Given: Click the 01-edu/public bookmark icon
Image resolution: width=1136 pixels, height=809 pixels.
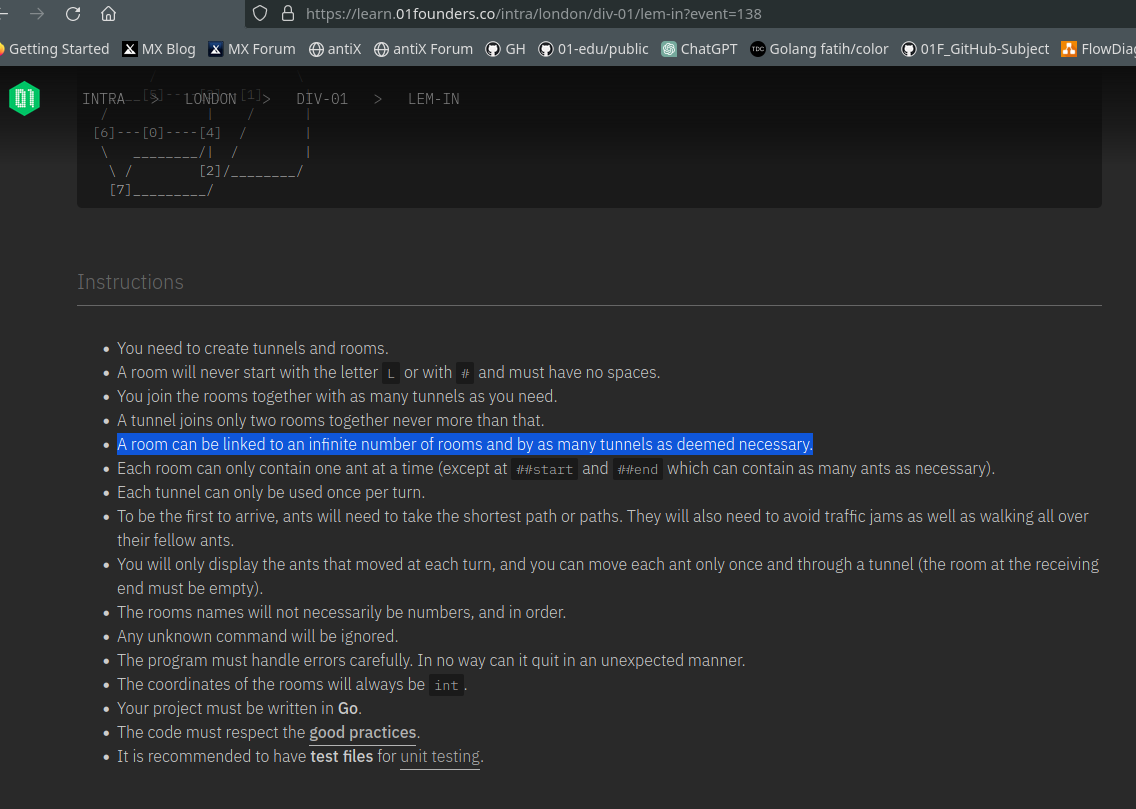Looking at the screenshot, I should [x=546, y=48].
